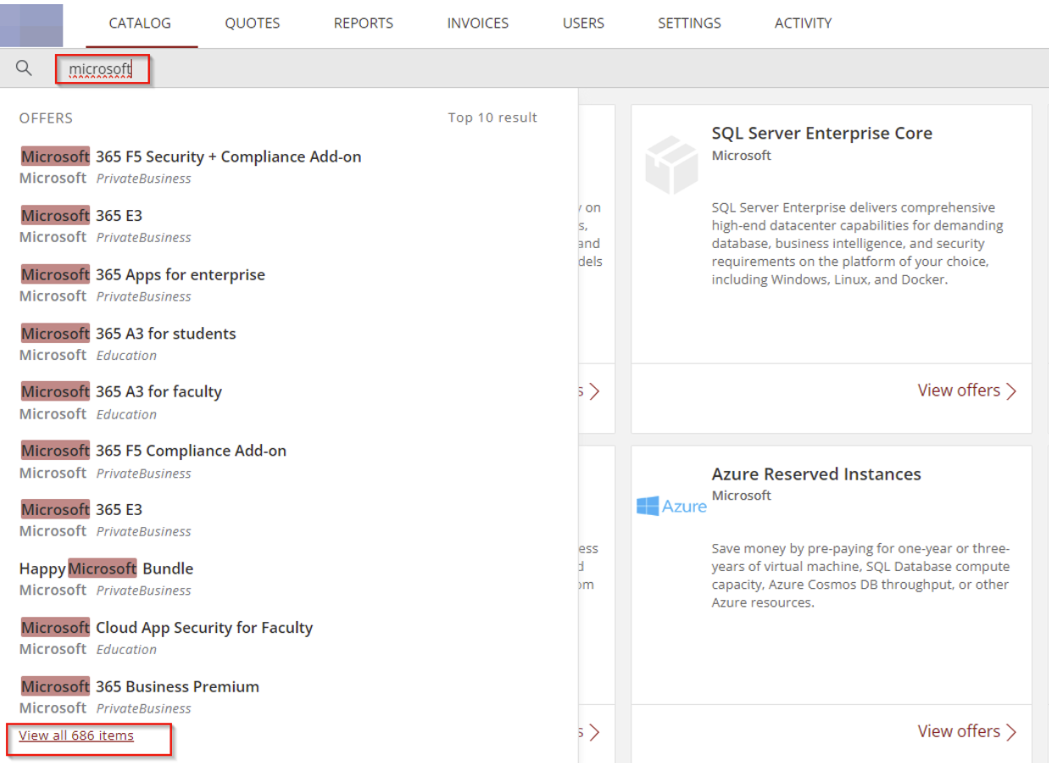Click the Azure logo icon
Viewport: 1049px width, 763px height.
pyautogui.click(x=671, y=506)
